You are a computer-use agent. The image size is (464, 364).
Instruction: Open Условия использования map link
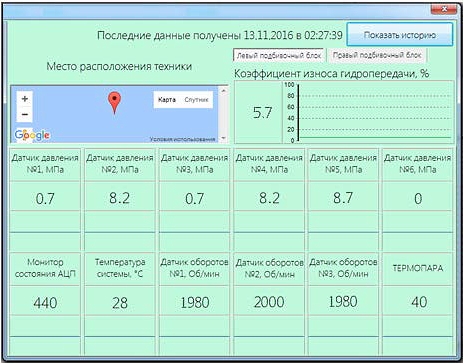(x=182, y=139)
